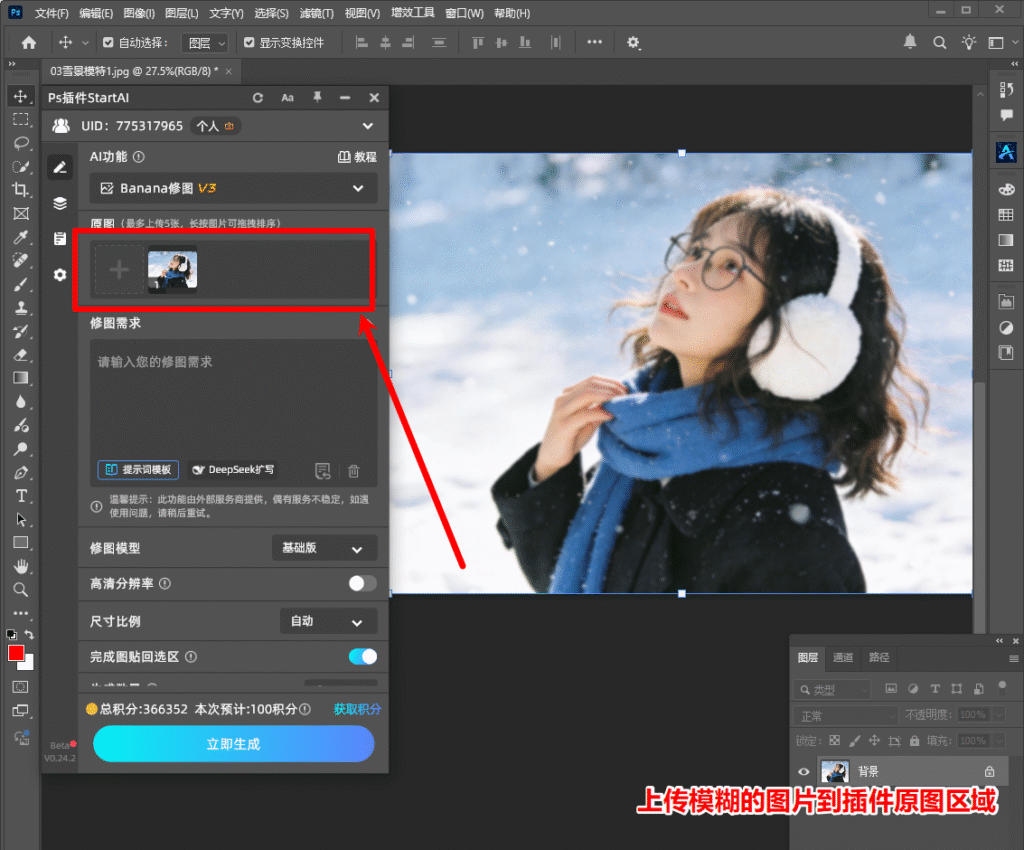Select the Brush tool
The height and width of the screenshot is (850, 1024).
[21, 284]
